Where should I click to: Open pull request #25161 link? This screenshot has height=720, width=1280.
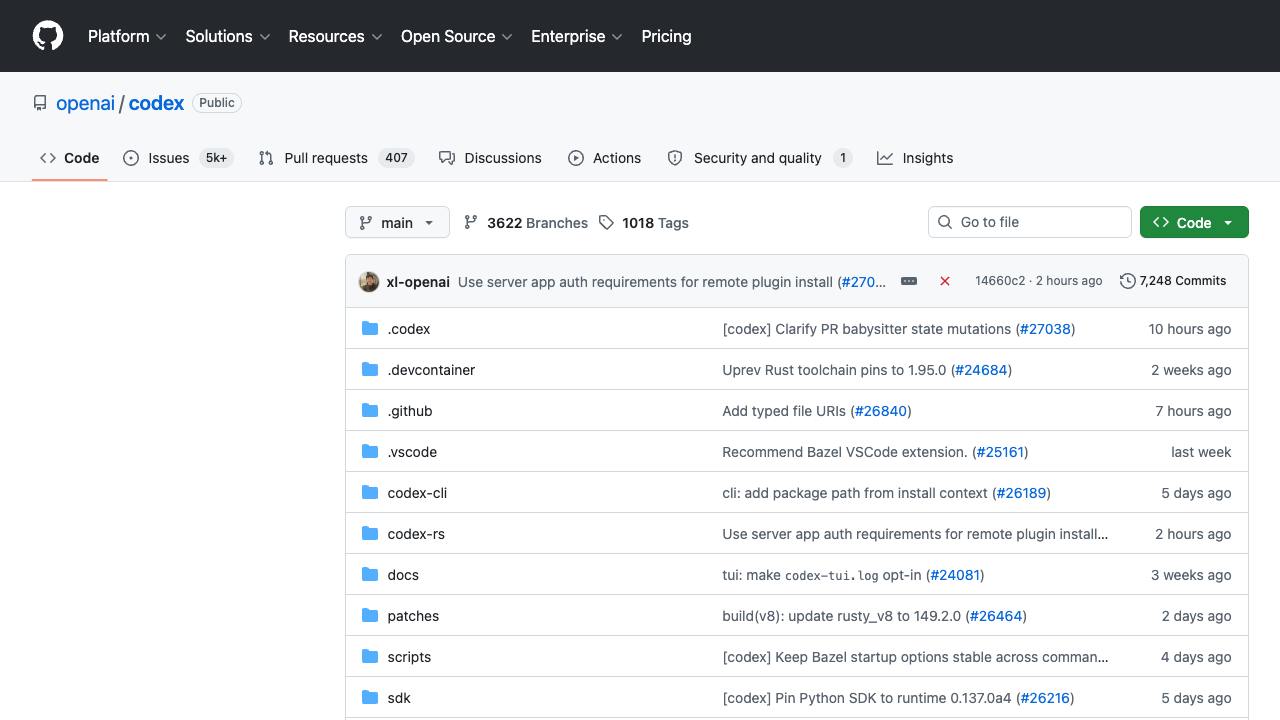[x=1000, y=452]
